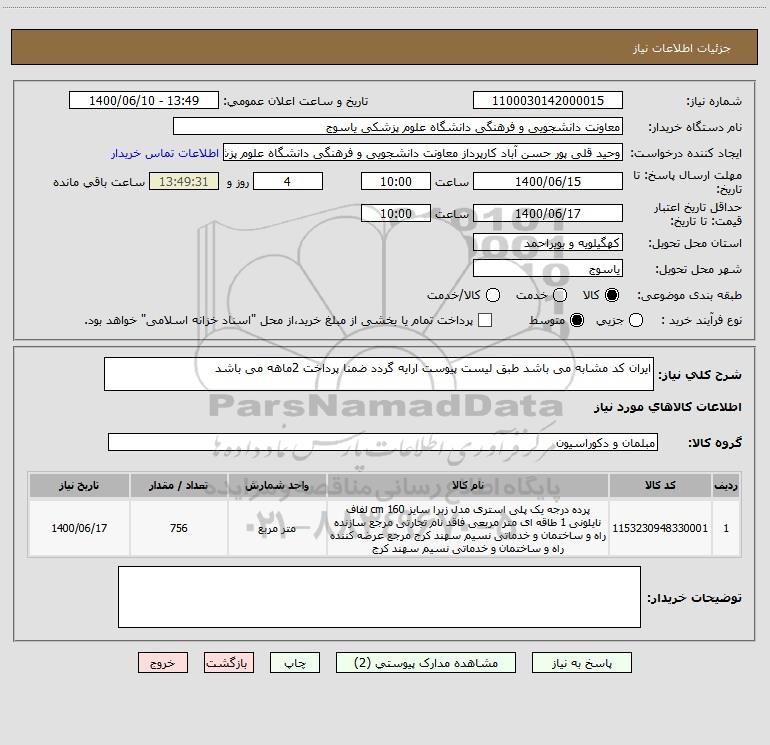This screenshot has height=745, width=770.
Task: Click the quantity cell 756
Action: tap(179, 528)
